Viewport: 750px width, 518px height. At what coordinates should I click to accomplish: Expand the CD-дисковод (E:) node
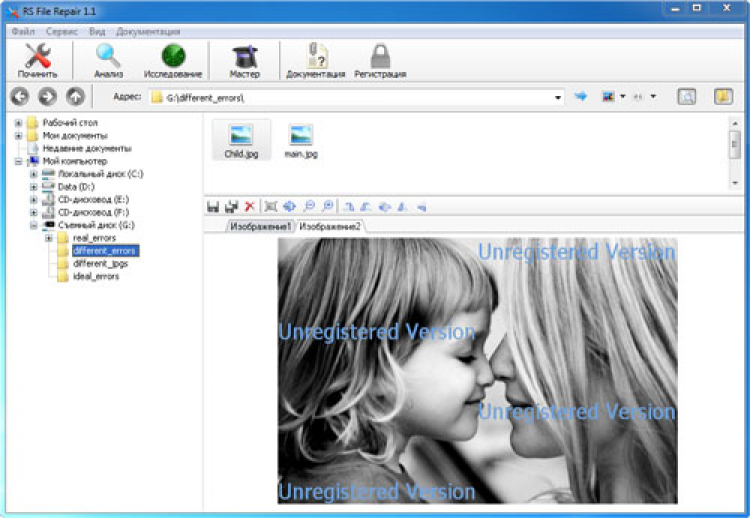point(33,200)
